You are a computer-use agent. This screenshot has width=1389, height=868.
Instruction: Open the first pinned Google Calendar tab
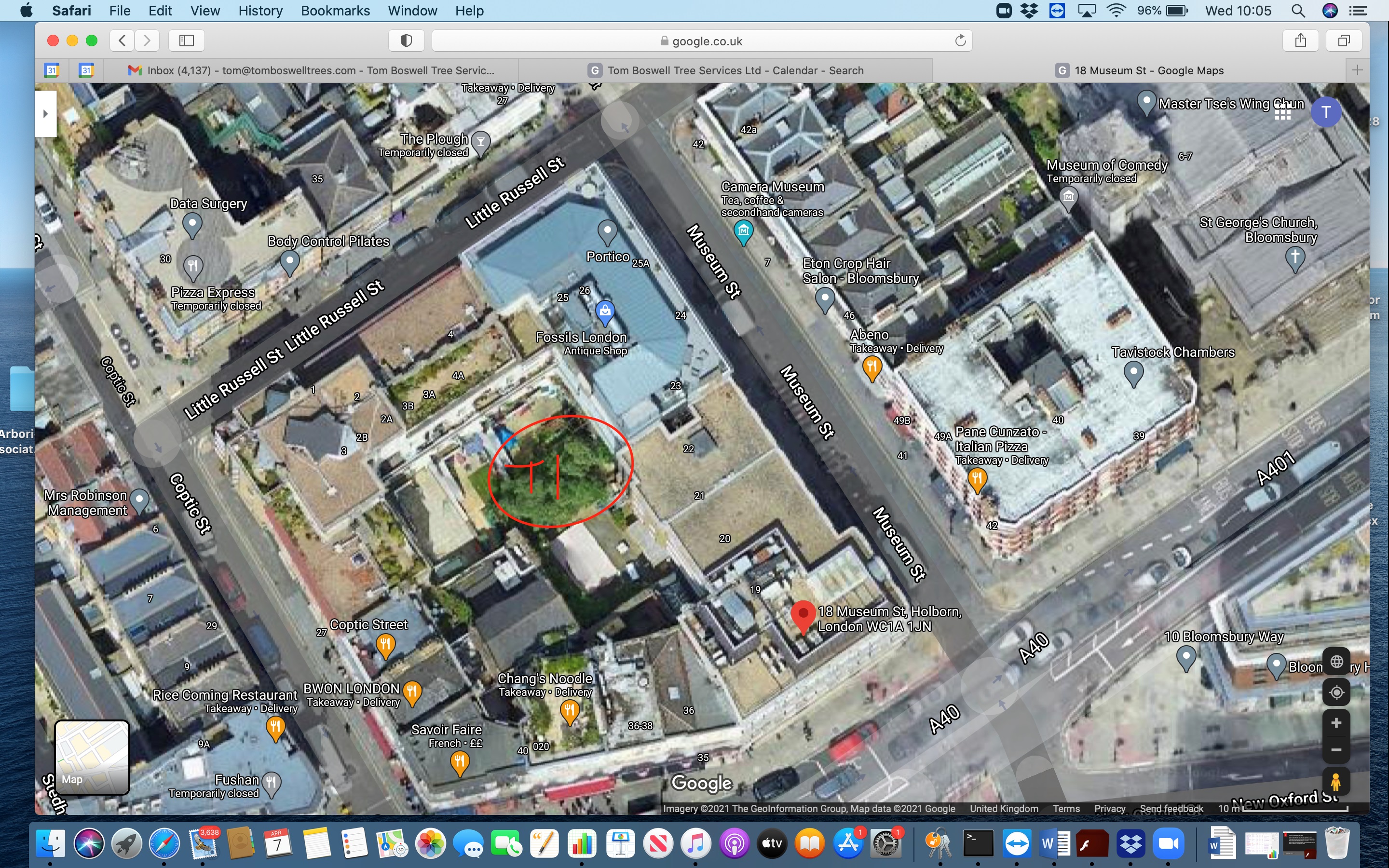click(52, 70)
